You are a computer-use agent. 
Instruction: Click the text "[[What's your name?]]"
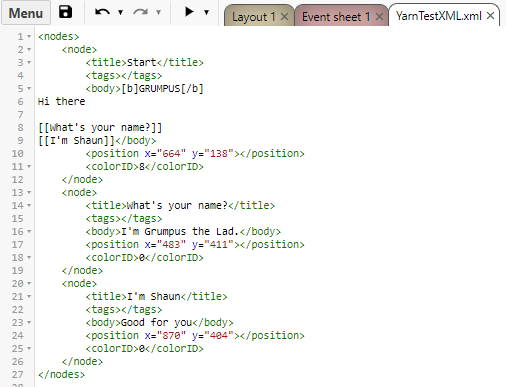coord(100,127)
